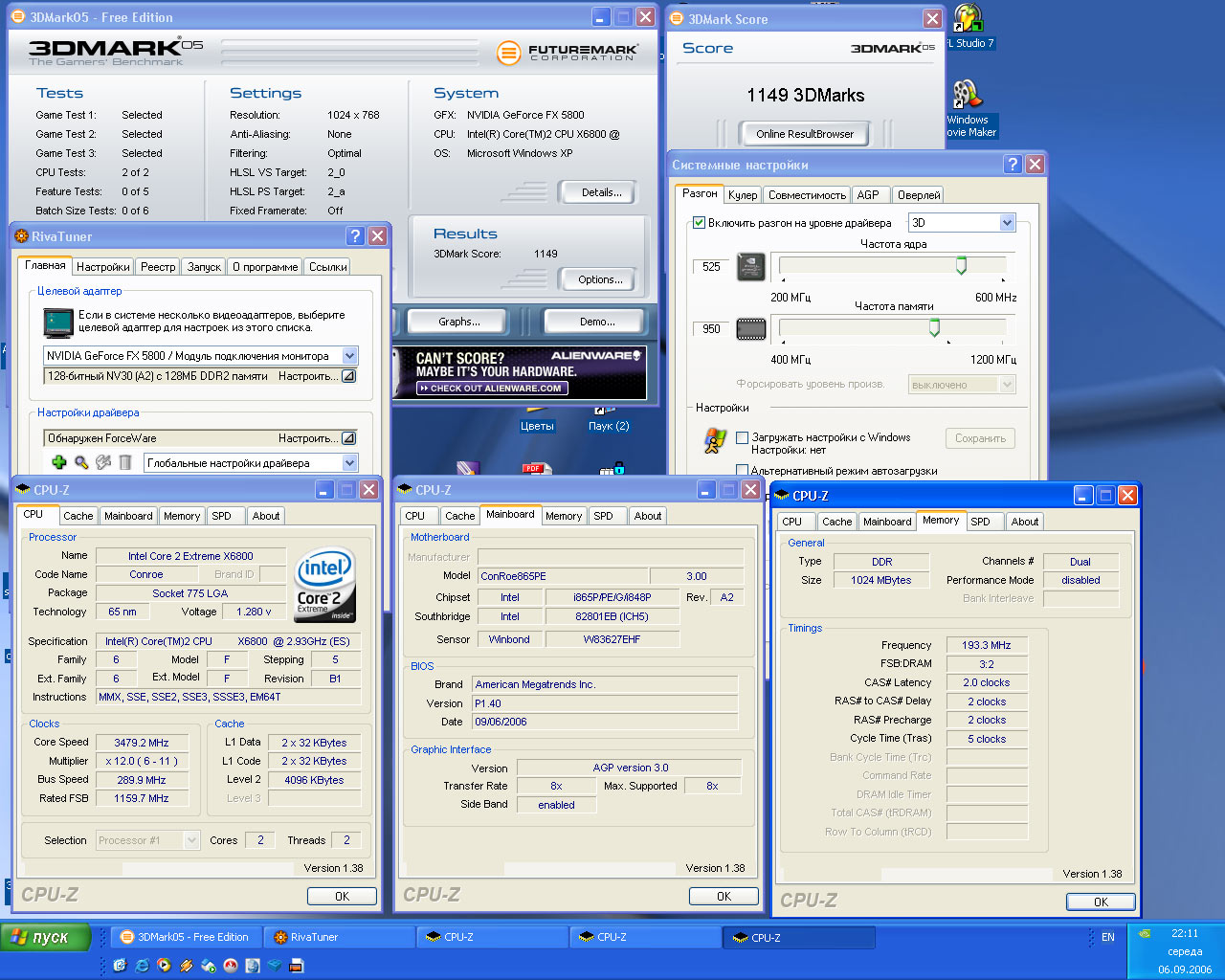Image resolution: width=1225 pixels, height=980 pixels.
Task: Switch to the Оверлей tab
Action: tap(919, 195)
